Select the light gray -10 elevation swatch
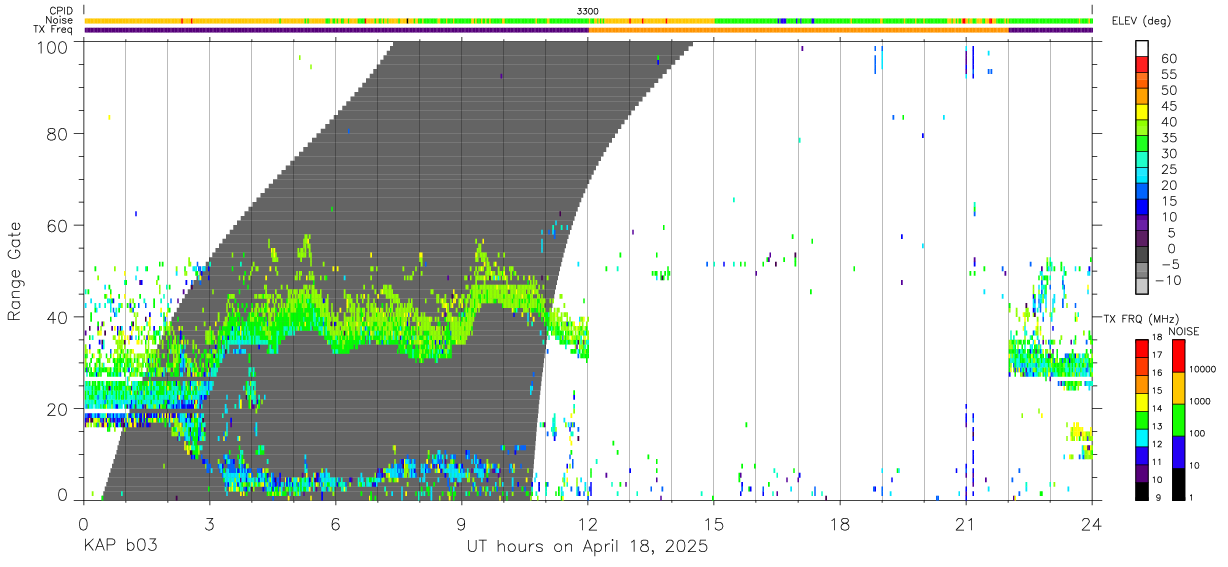The height and width of the screenshot is (567, 1228). (x=1142, y=288)
